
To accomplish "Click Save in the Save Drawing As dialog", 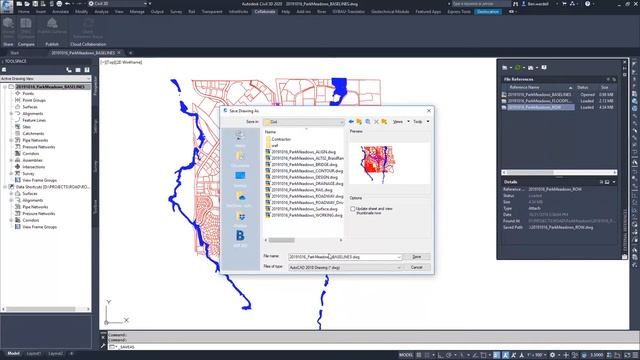I will [416, 257].
